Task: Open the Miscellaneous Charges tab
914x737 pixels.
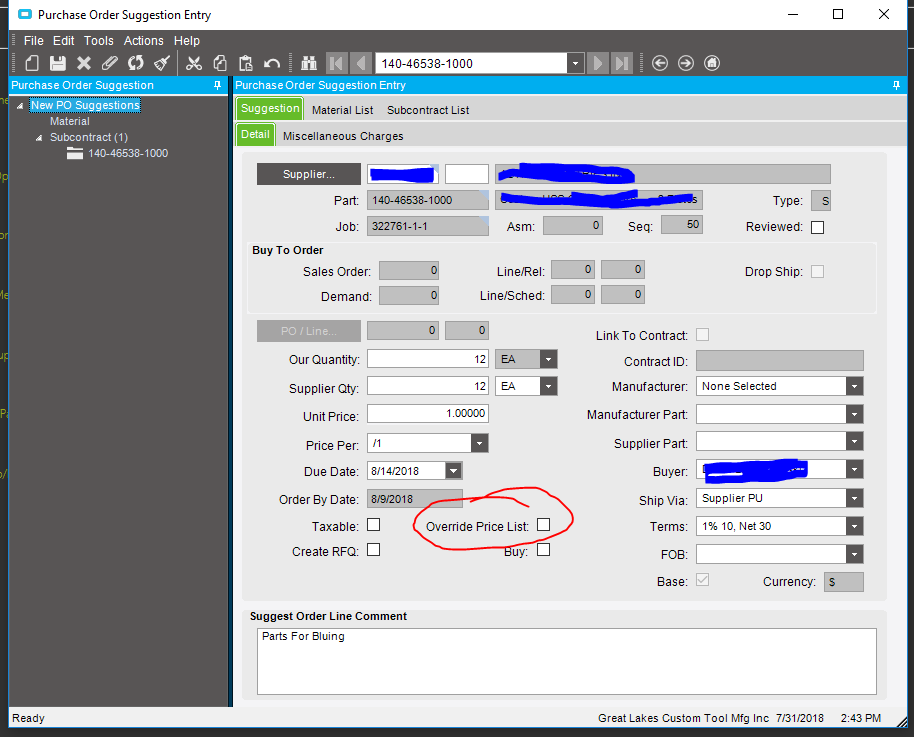Action: pyautogui.click(x=343, y=136)
